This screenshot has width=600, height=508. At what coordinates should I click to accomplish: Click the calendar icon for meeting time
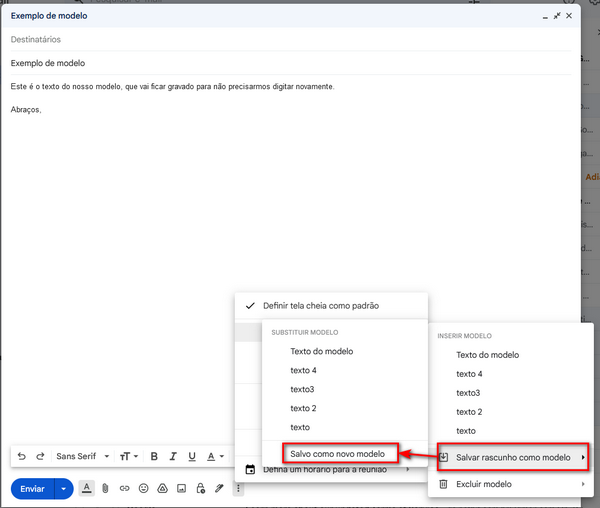point(250,469)
